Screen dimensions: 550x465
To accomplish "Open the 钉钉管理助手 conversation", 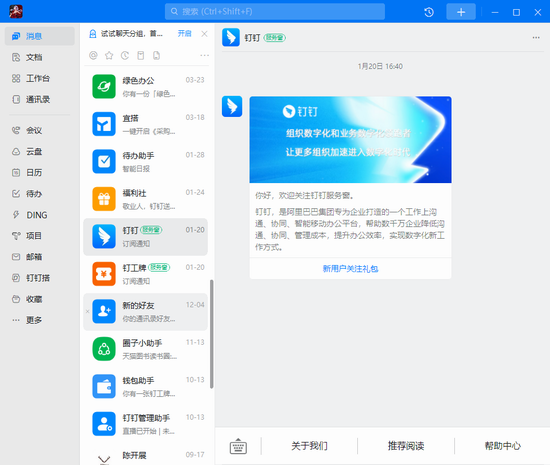I will pyautogui.click(x=146, y=424).
